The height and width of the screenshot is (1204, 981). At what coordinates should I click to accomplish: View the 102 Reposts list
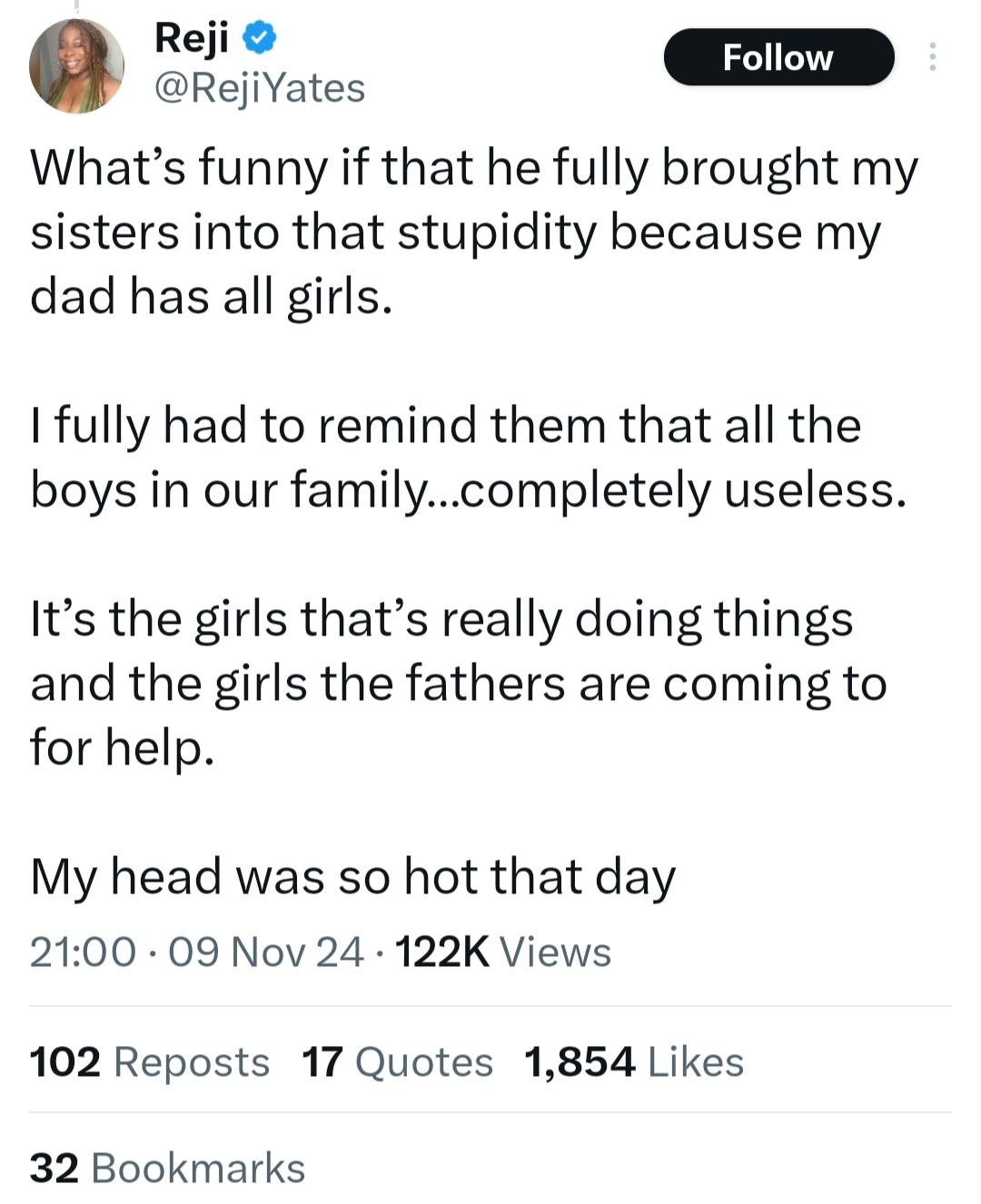tap(150, 1061)
